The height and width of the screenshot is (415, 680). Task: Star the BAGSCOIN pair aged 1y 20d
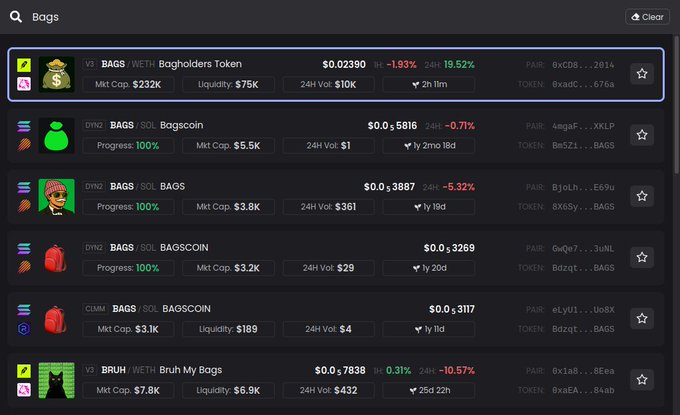coord(642,257)
